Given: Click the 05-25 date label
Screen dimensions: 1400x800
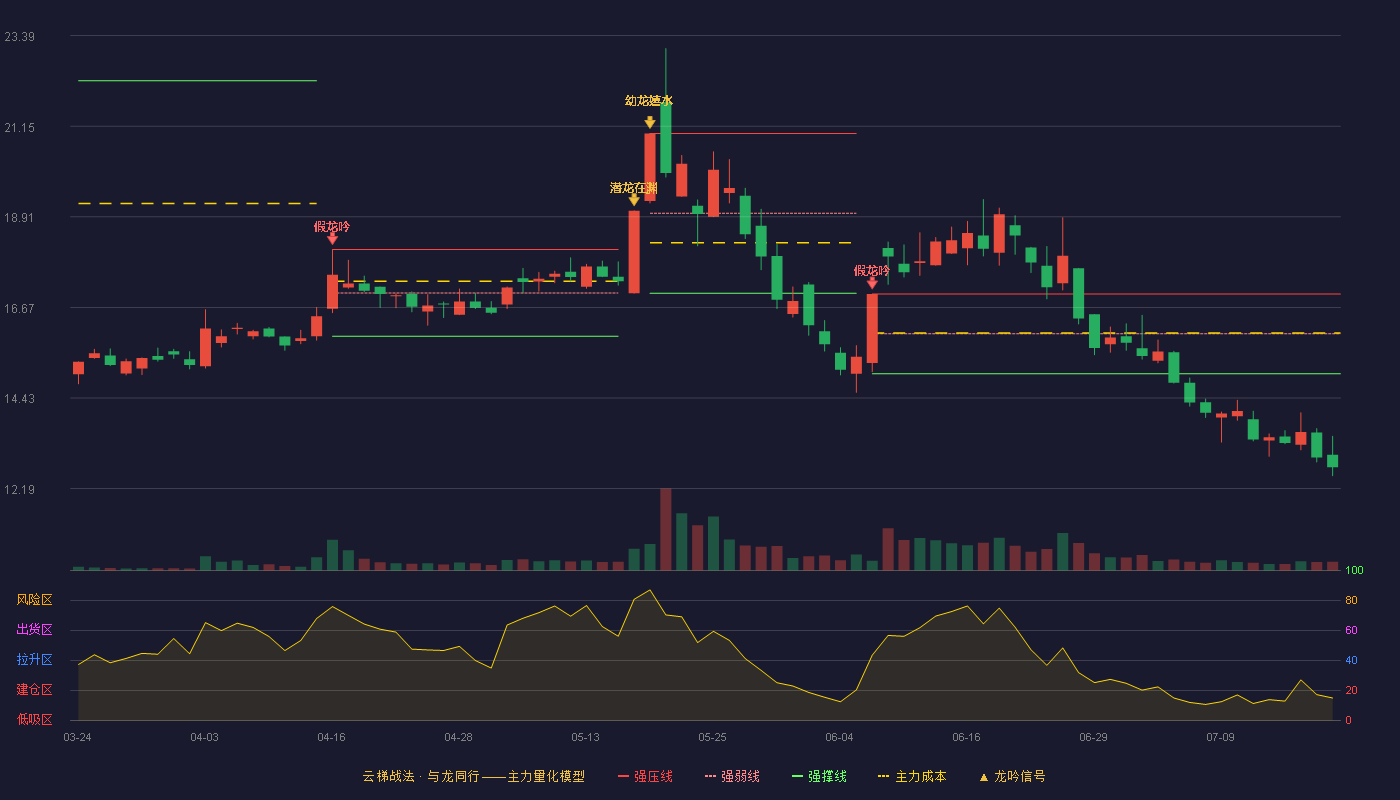Looking at the screenshot, I should pos(712,737).
